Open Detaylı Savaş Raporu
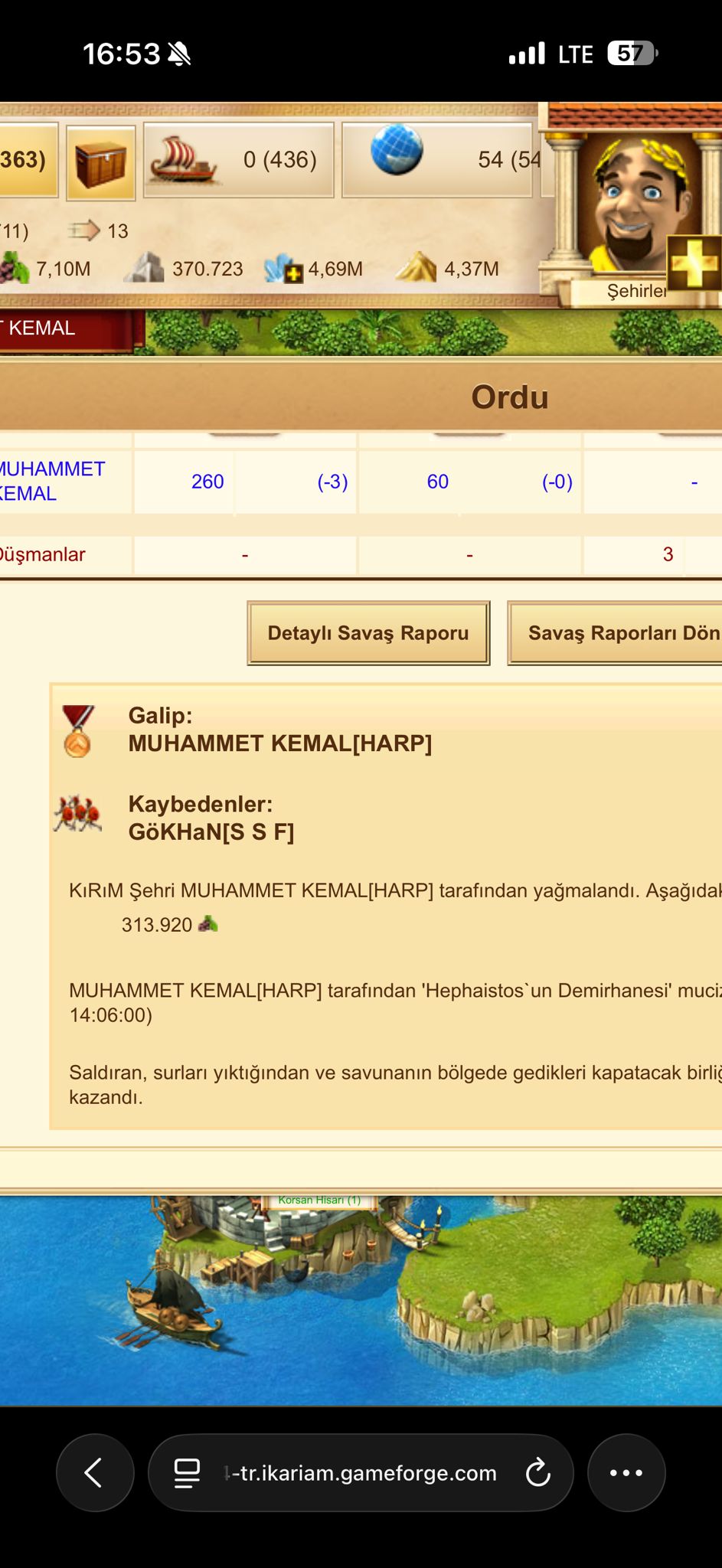722x1568 pixels. 368,633
